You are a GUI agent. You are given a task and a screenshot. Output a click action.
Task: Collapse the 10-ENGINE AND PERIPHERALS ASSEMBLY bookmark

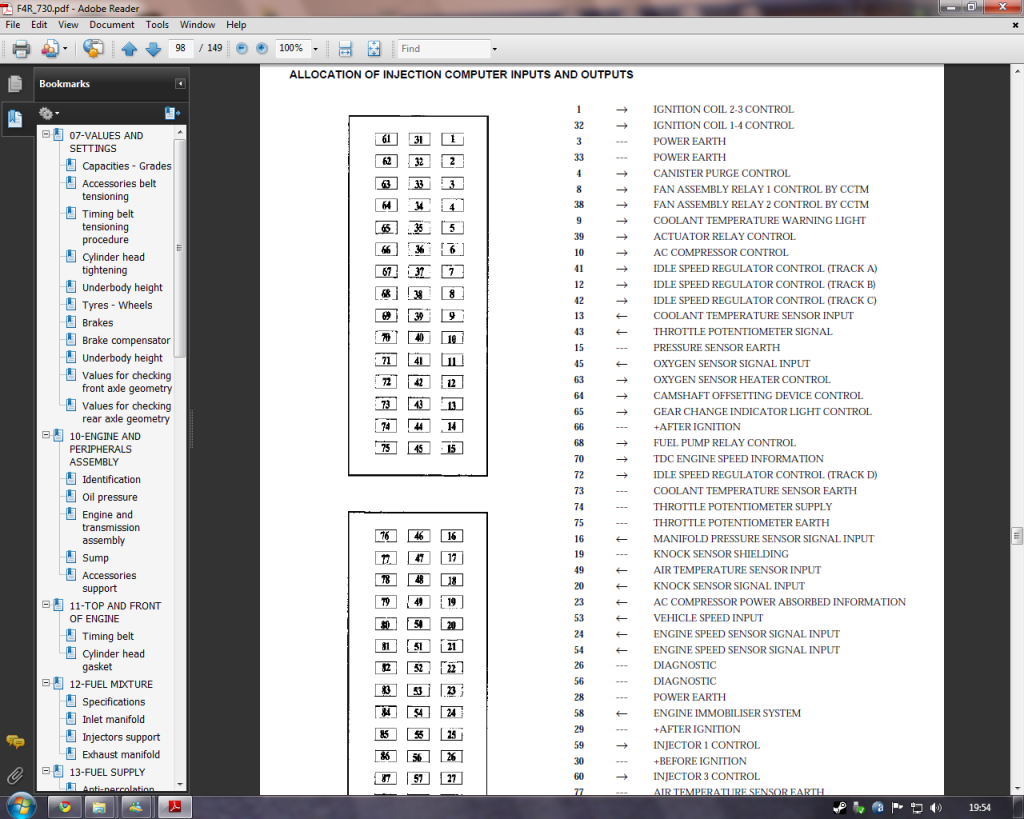tap(46, 435)
